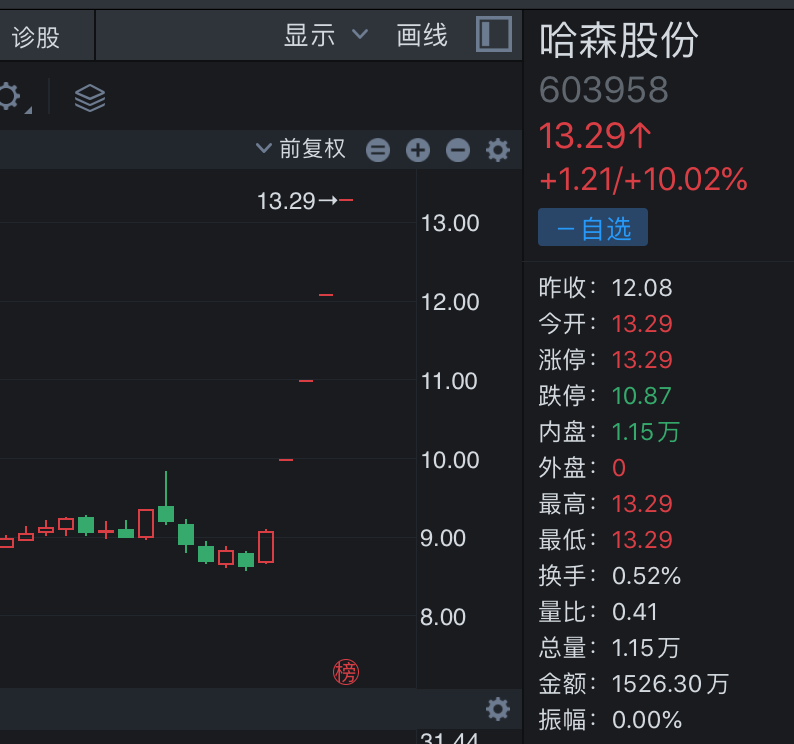
Task: Click the 哈森股份 stock name
Action: pyautogui.click(x=619, y=40)
